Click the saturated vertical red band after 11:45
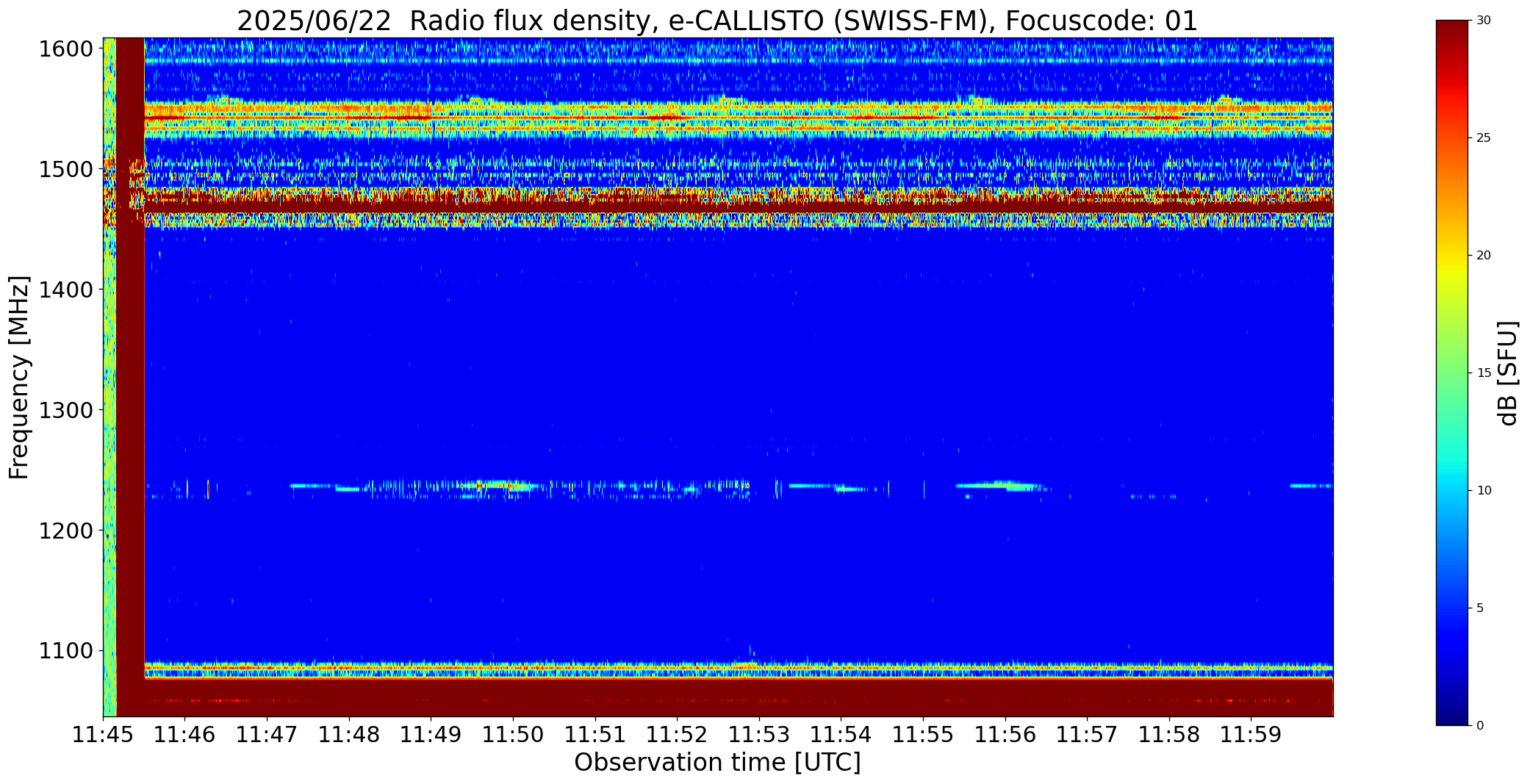 coord(130,377)
